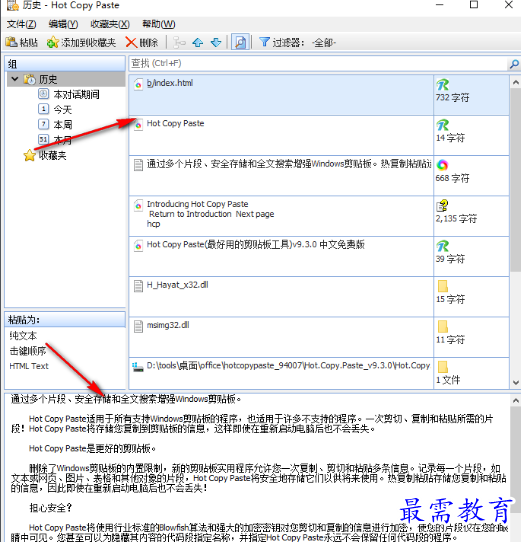Select the Today (今天) history group
Screen dimensions: 521x542
tap(63, 110)
